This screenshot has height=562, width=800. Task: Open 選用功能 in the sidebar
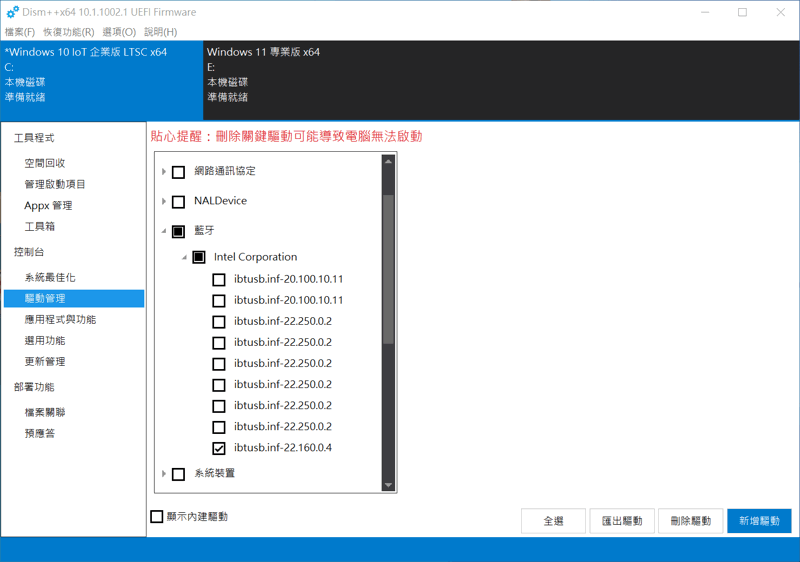pos(45,341)
